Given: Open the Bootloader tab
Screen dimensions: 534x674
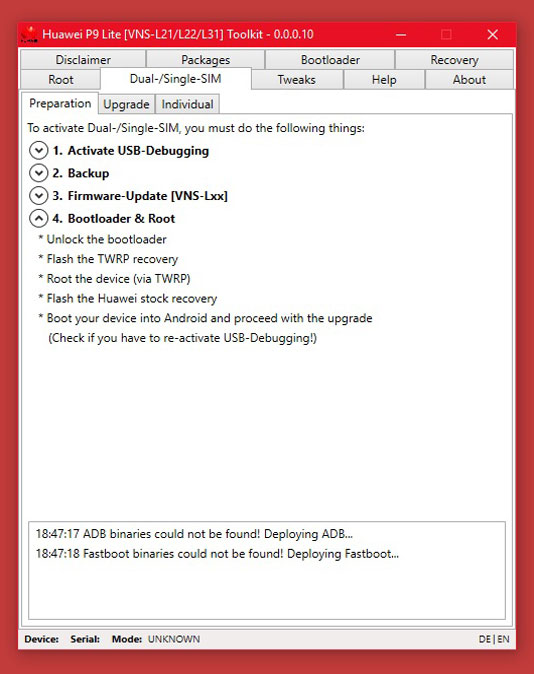Looking at the screenshot, I should [x=330, y=60].
